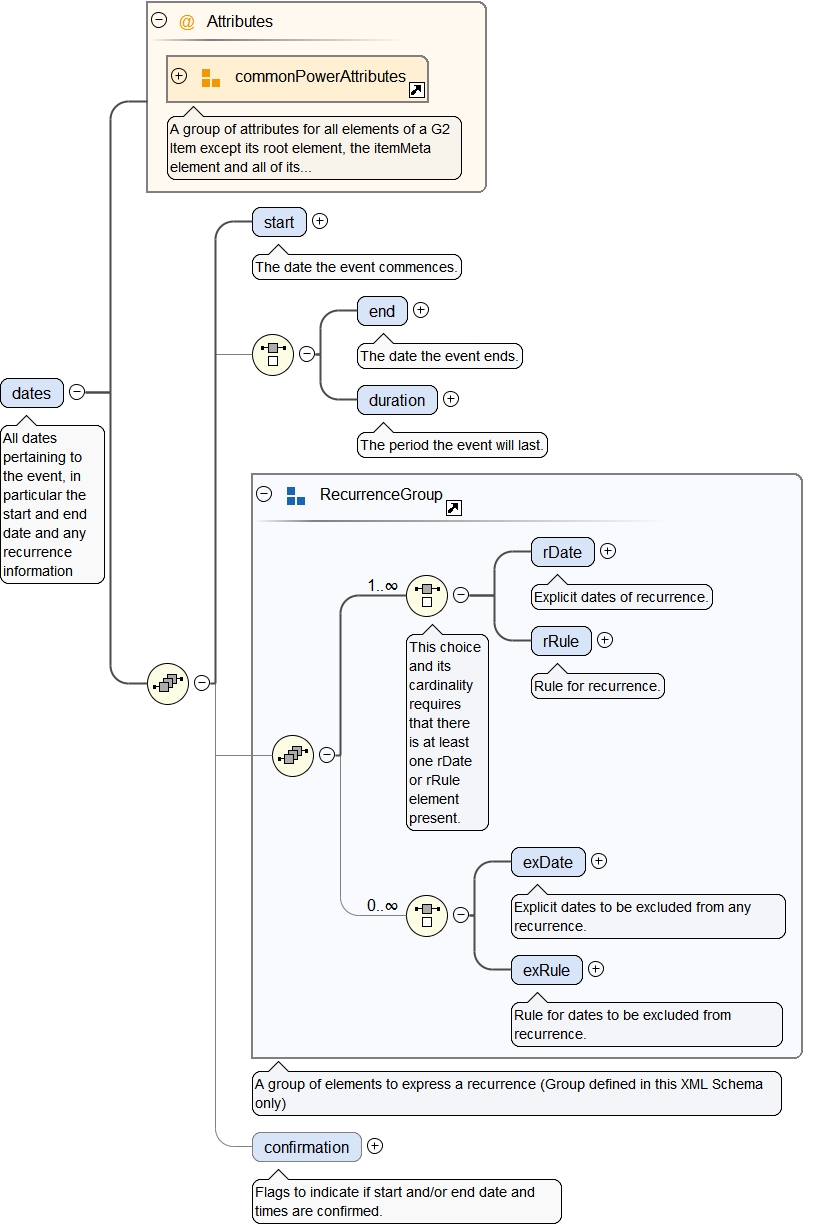The image size is (827, 1227).
Task: Click the choice compositor icon beside end element
Action: click(273, 354)
